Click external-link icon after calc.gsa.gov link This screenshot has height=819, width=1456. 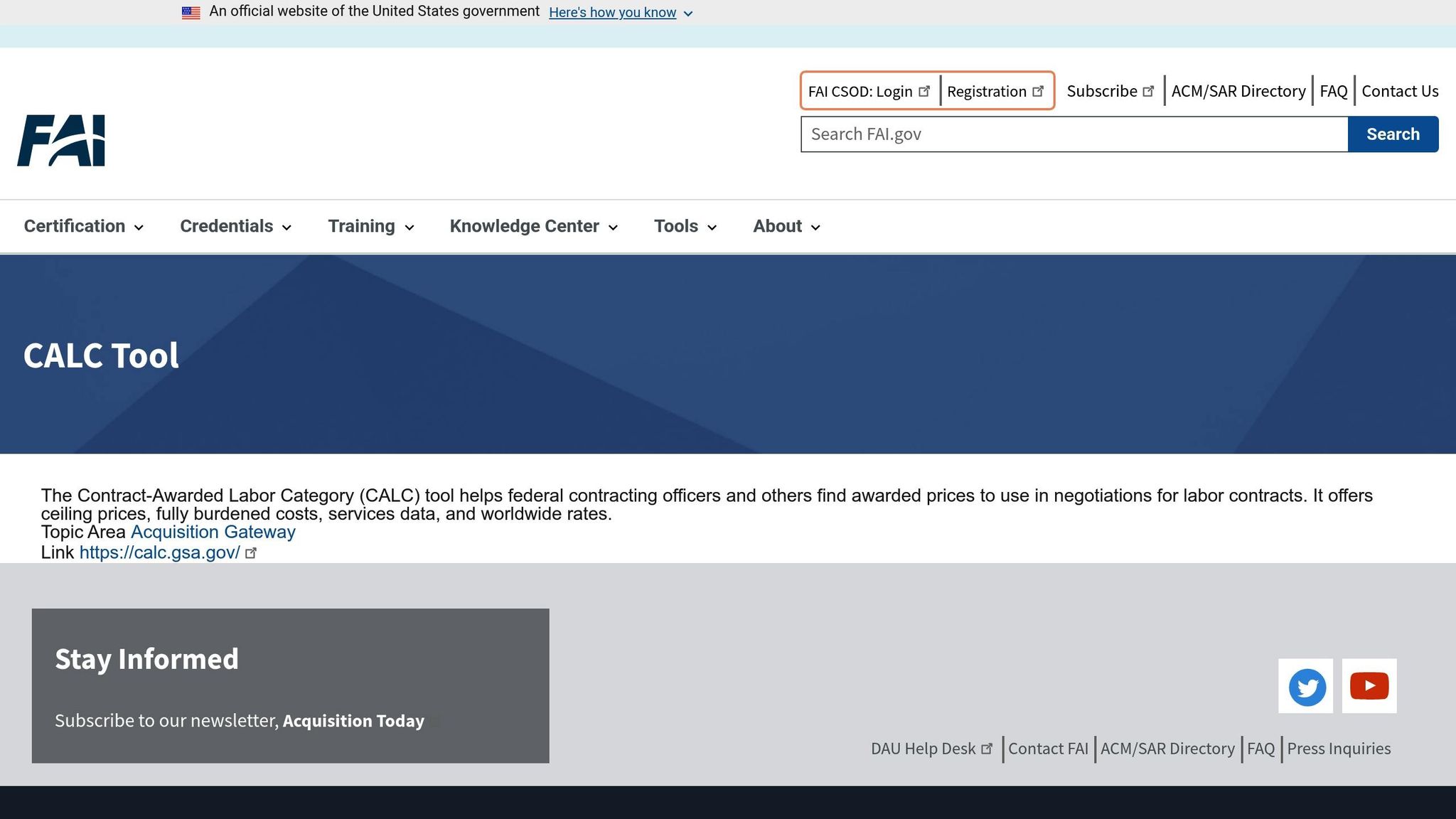pyautogui.click(x=250, y=553)
